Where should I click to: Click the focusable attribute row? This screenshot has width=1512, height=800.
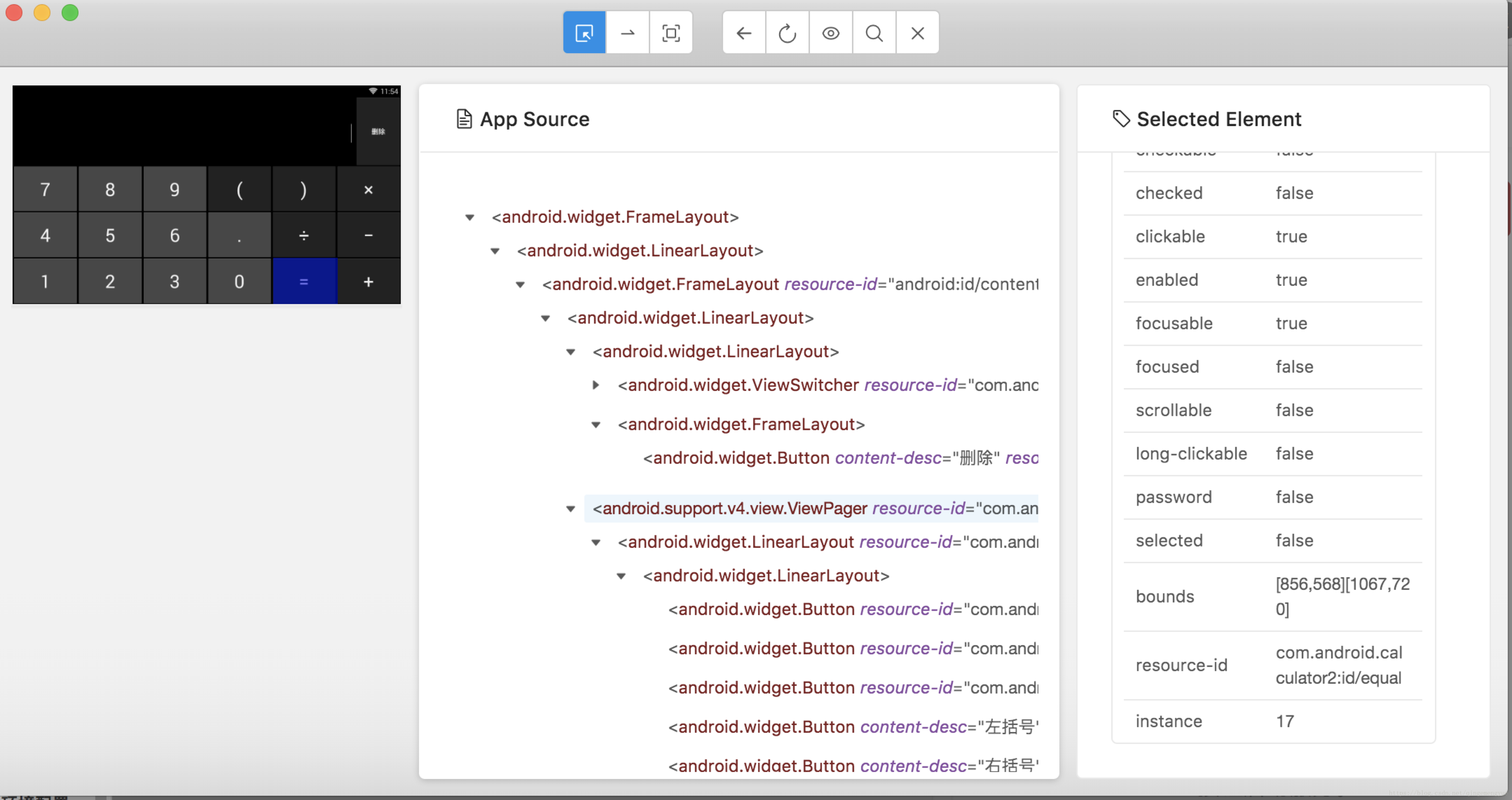pyautogui.click(x=1272, y=323)
